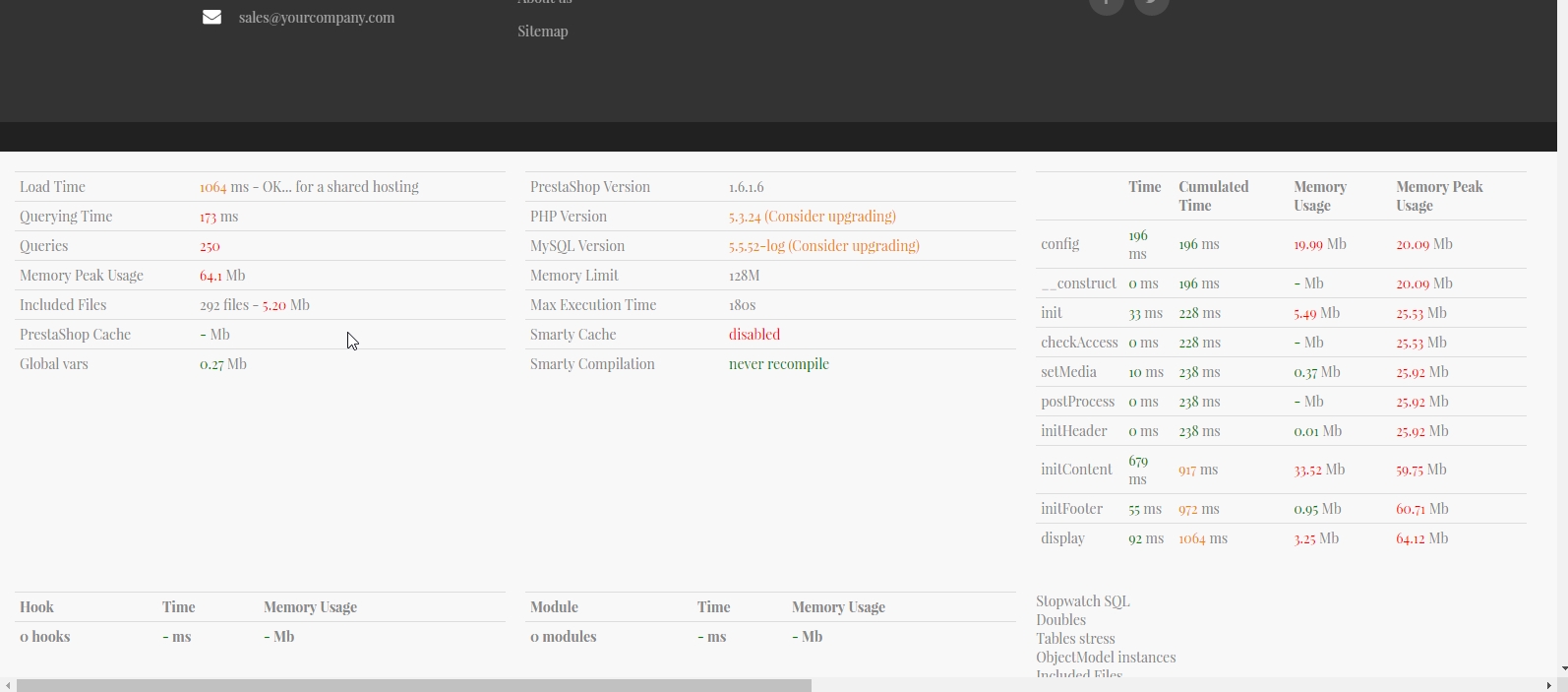This screenshot has height=692, width=1568.
Task: Select the '0 hooks' summary cell
Action: (45, 637)
